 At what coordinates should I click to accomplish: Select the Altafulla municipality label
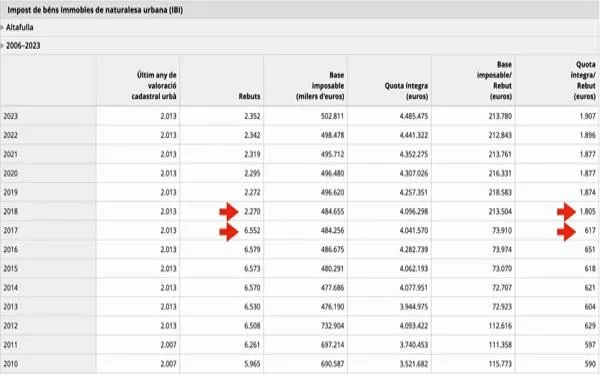20,28
